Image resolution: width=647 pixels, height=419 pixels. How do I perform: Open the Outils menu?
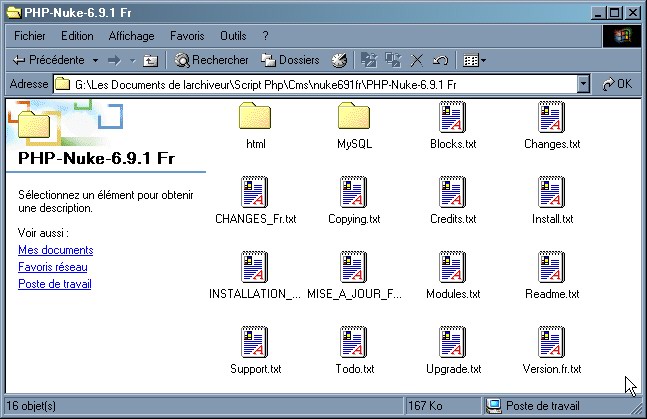(233, 36)
